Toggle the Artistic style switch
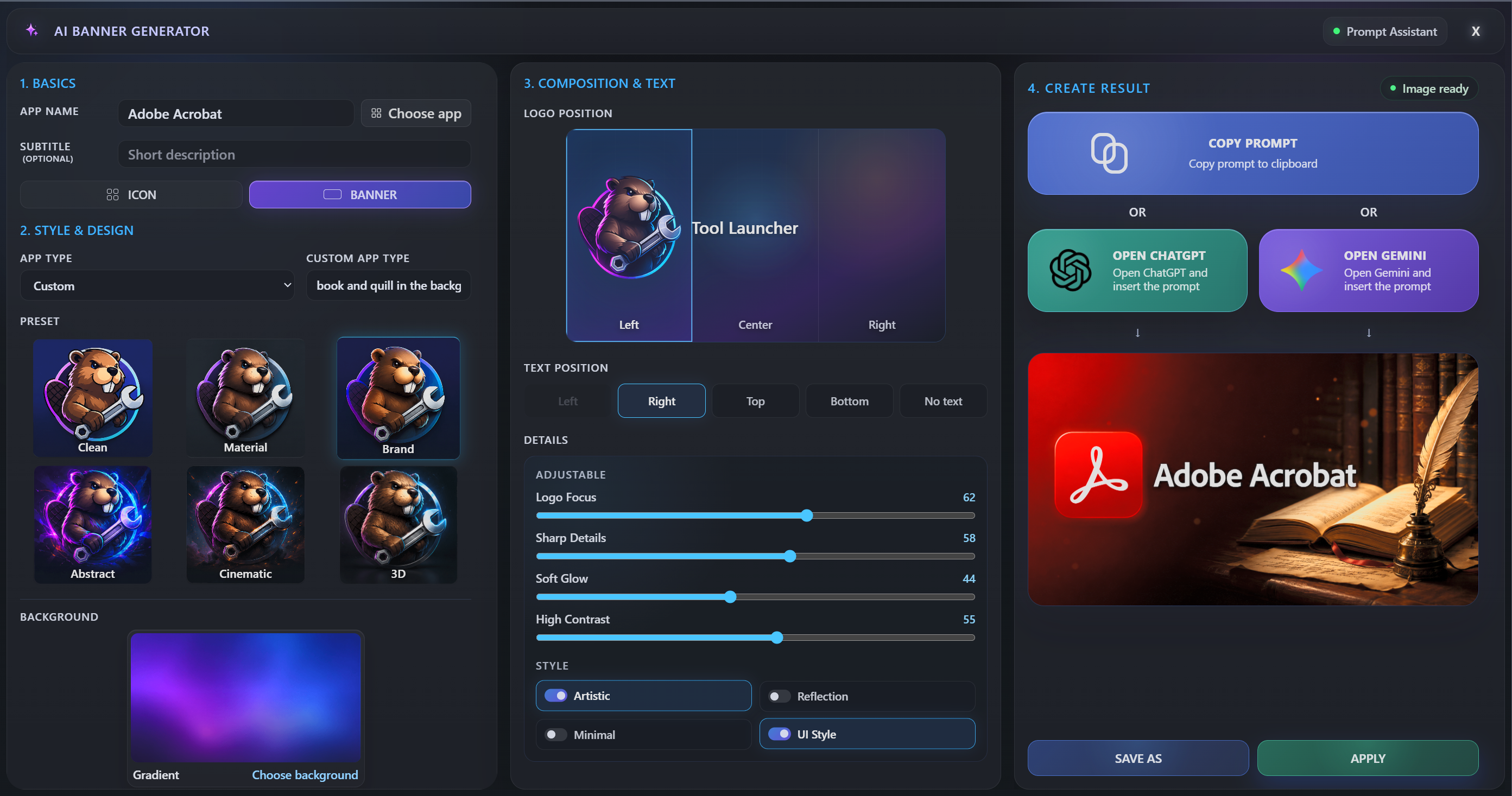 point(555,696)
